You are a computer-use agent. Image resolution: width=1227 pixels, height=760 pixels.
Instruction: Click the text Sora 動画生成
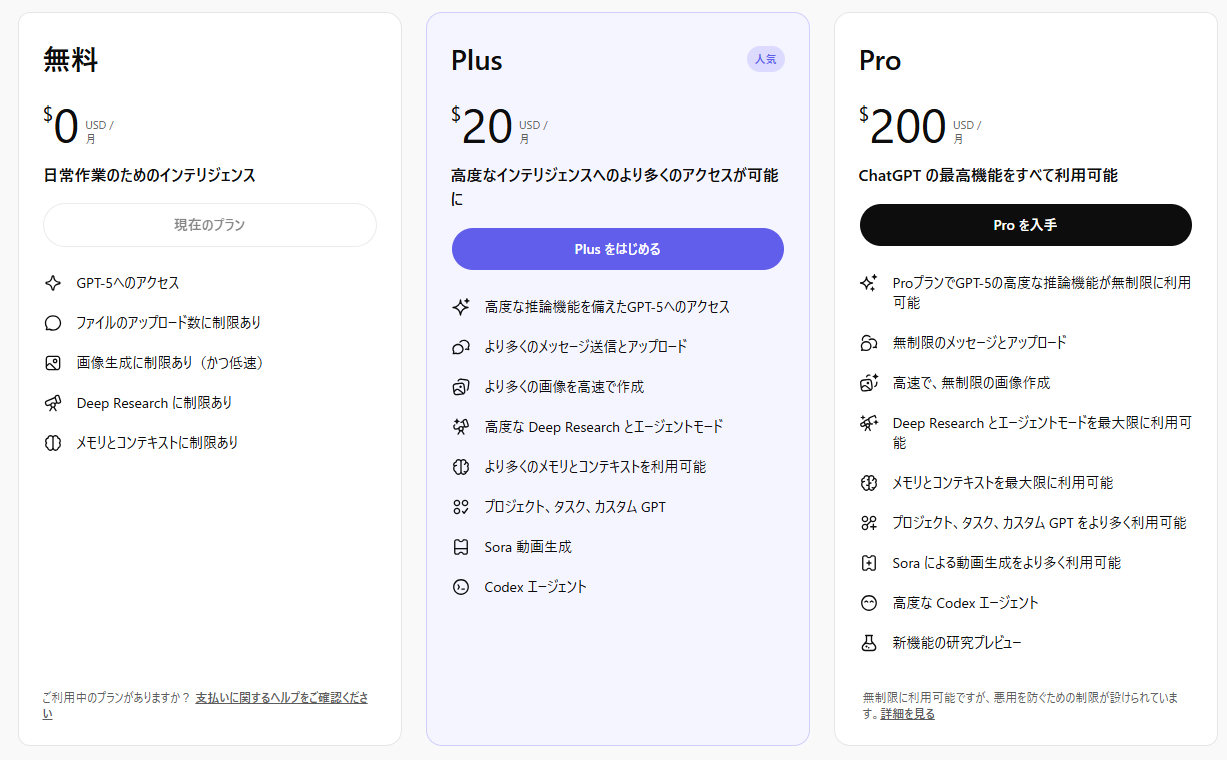pyautogui.click(x=528, y=547)
